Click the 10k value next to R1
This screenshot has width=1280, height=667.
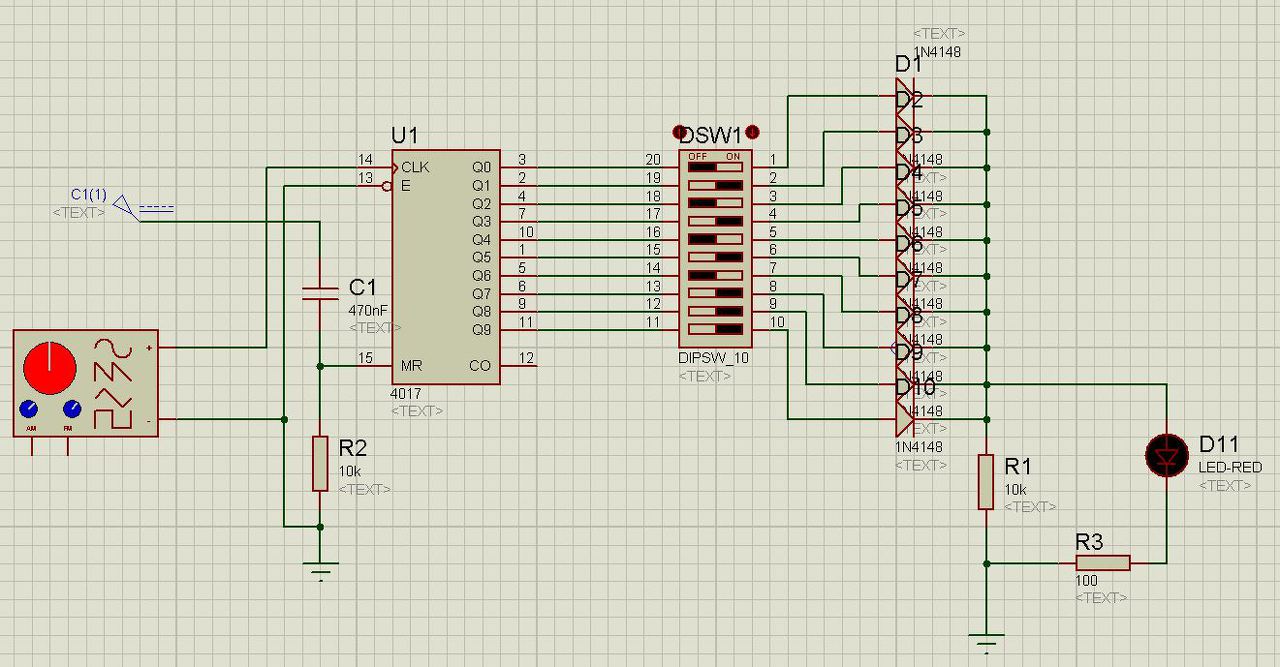(x=1016, y=490)
